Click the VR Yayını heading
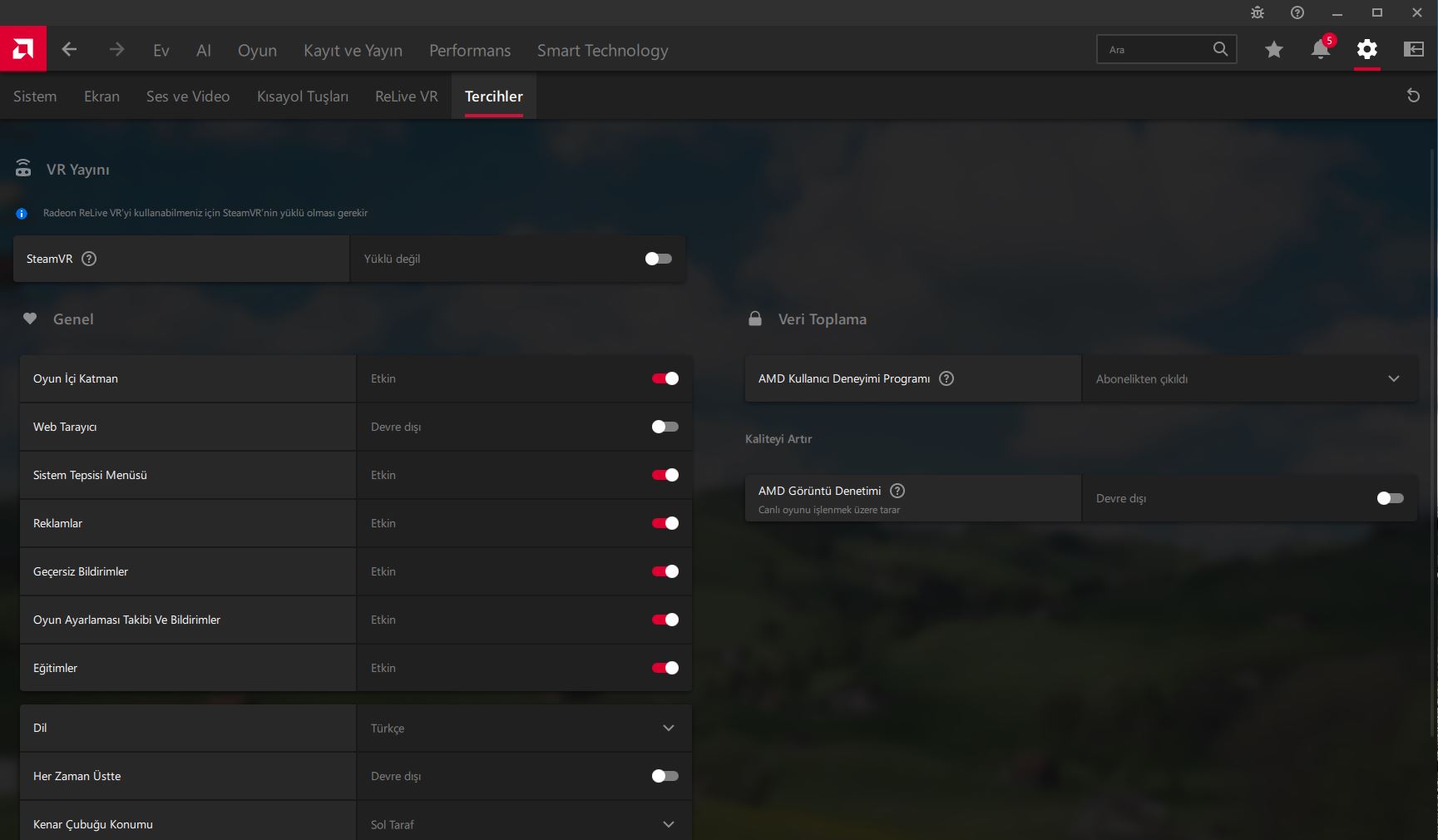Screen dimensions: 1438x840 pyautogui.click(x=78, y=169)
